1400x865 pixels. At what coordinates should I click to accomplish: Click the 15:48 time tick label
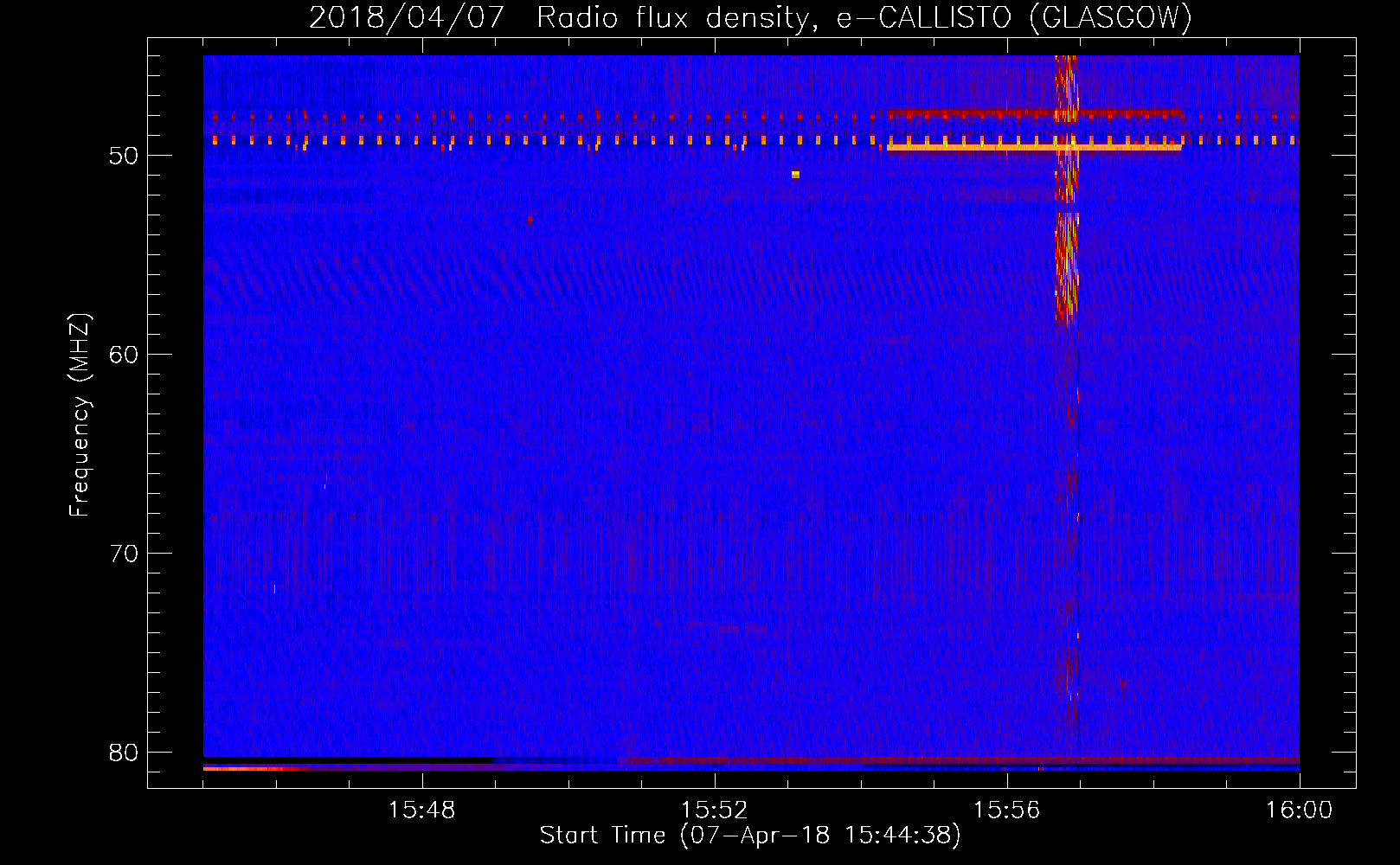coord(422,811)
